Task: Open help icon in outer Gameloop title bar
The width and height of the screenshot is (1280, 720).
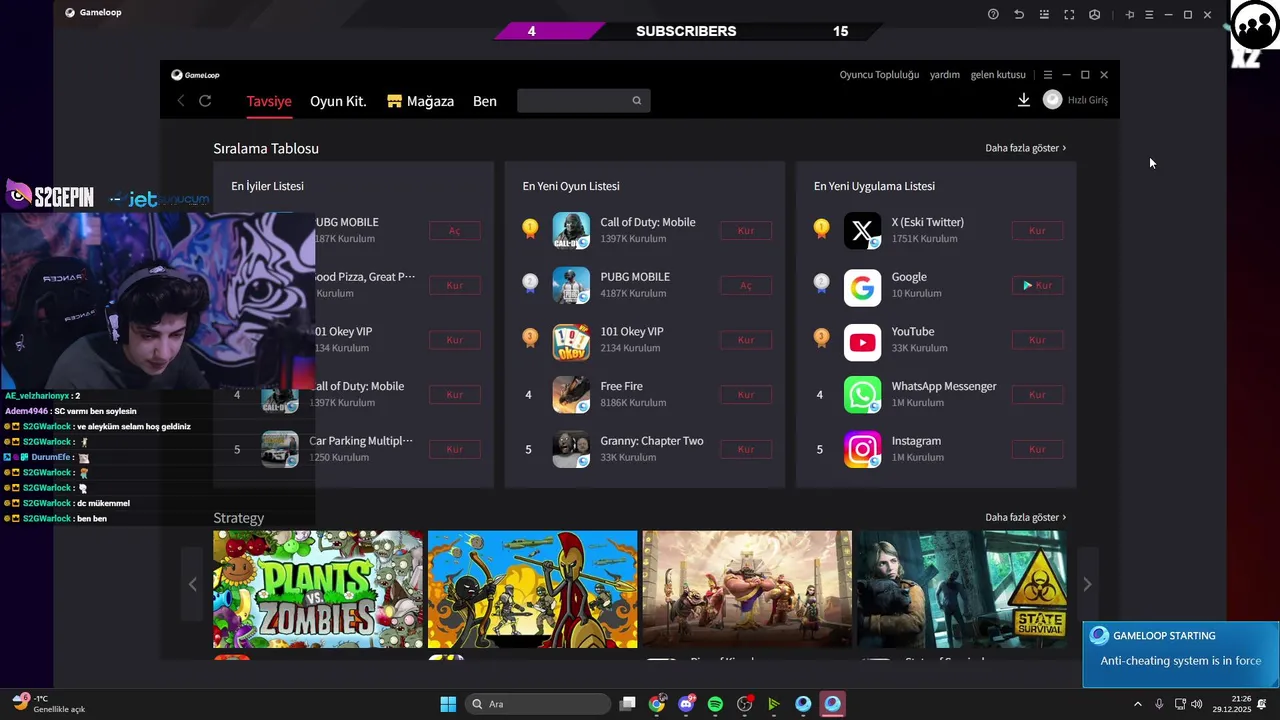Action: click(x=993, y=14)
